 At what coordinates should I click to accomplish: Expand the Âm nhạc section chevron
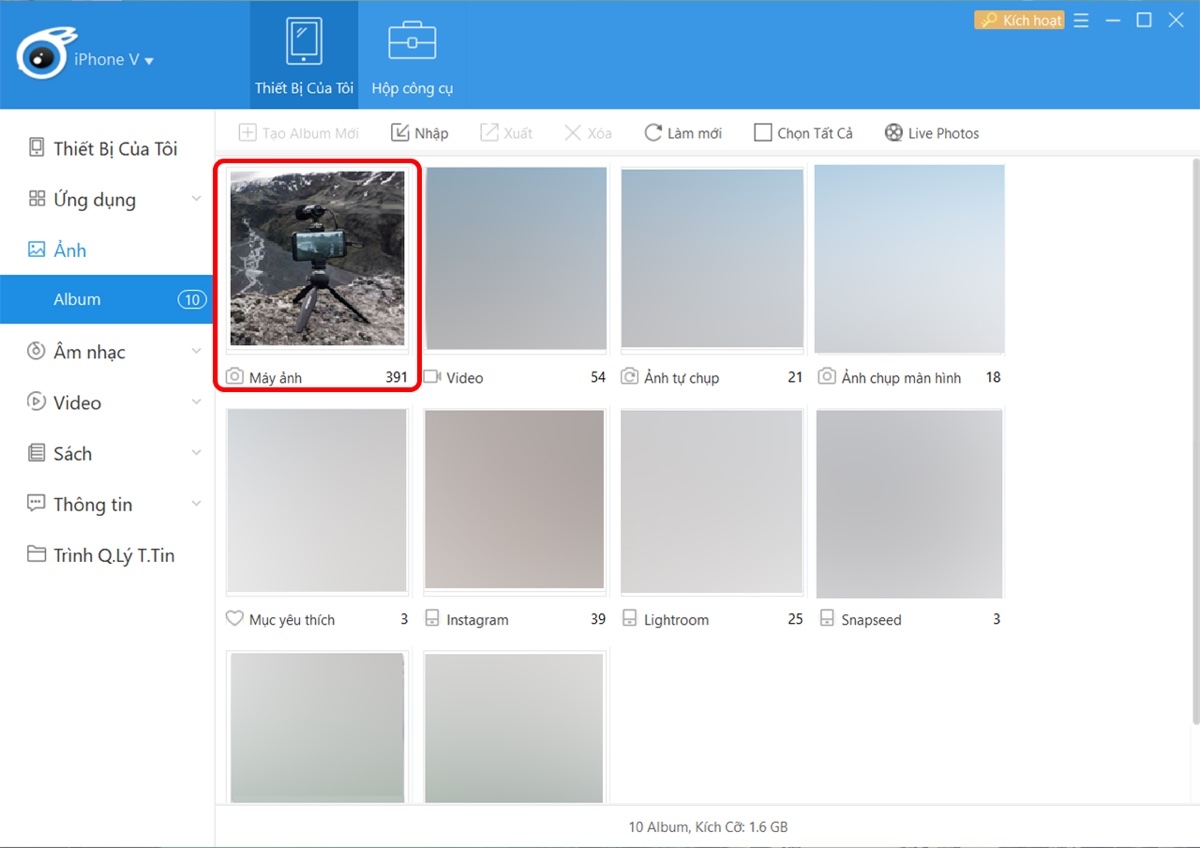point(196,351)
